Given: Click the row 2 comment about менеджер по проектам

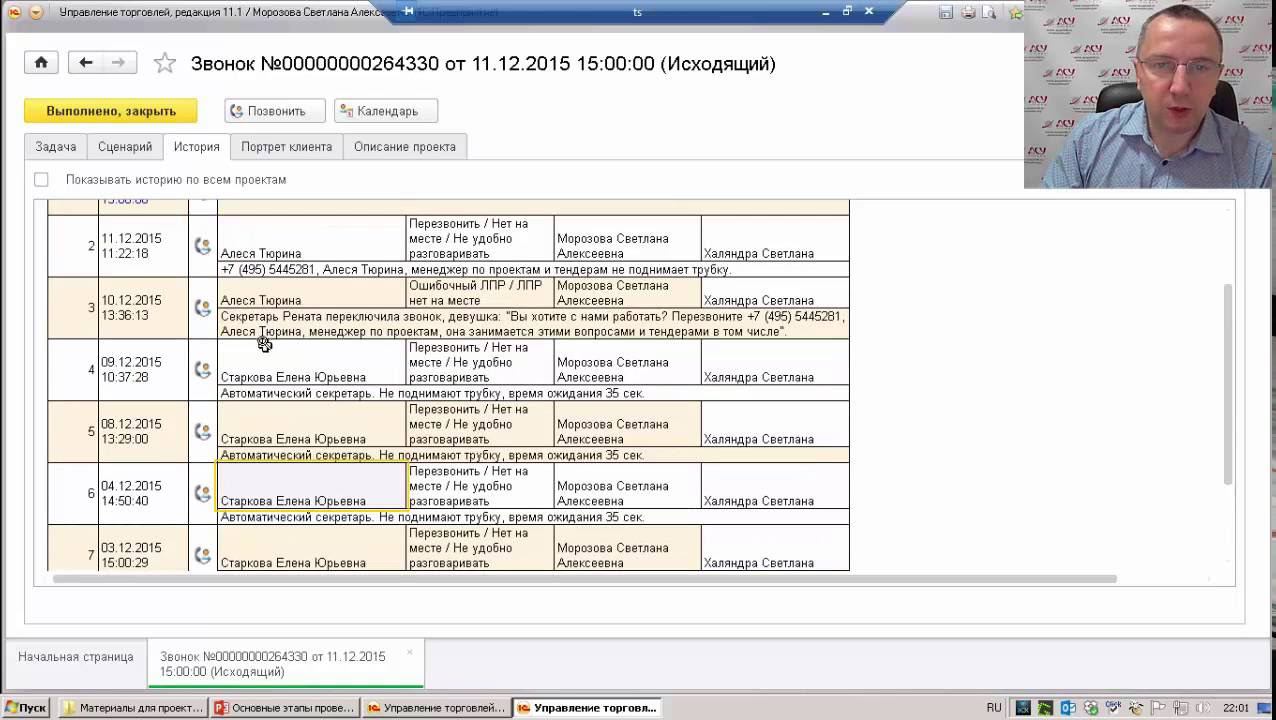Looking at the screenshot, I should (533, 270).
